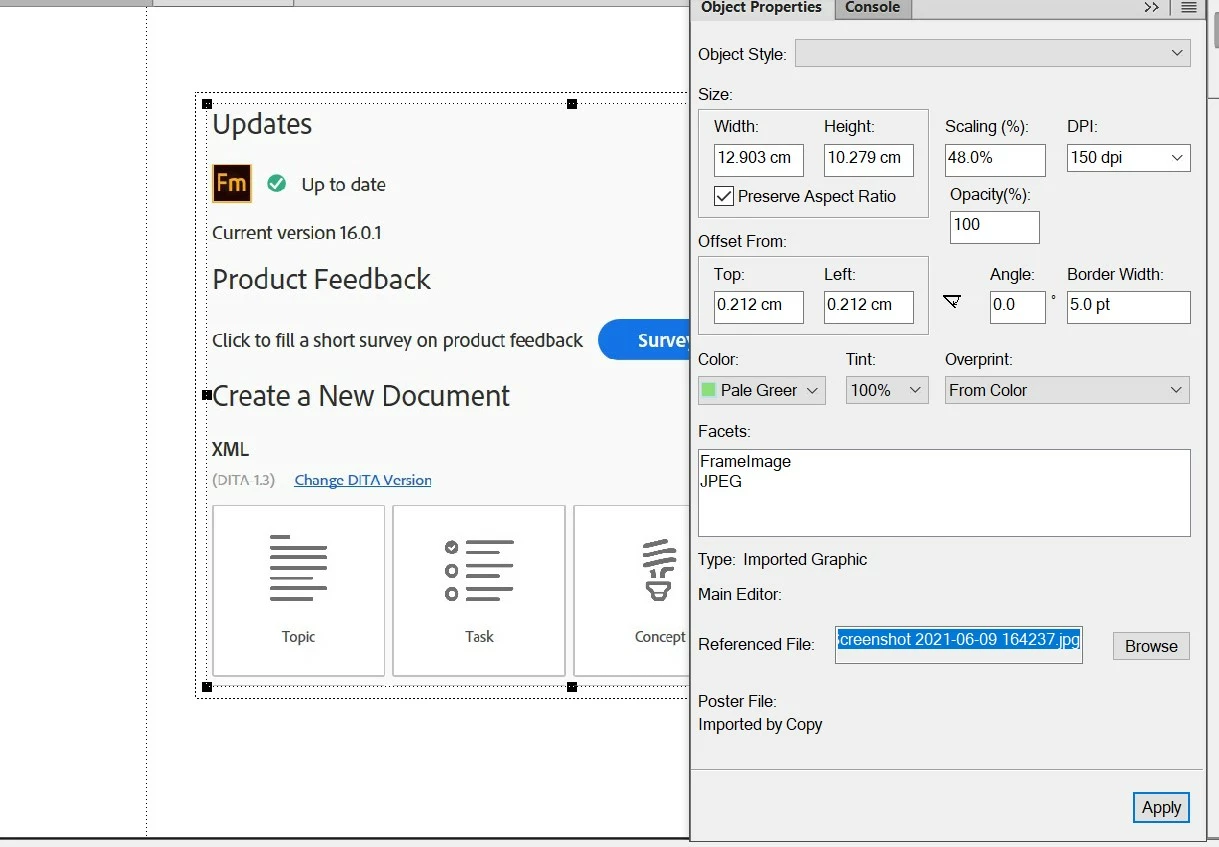Open the DPI dropdown
Image resolution: width=1219 pixels, height=847 pixels.
click(1129, 158)
